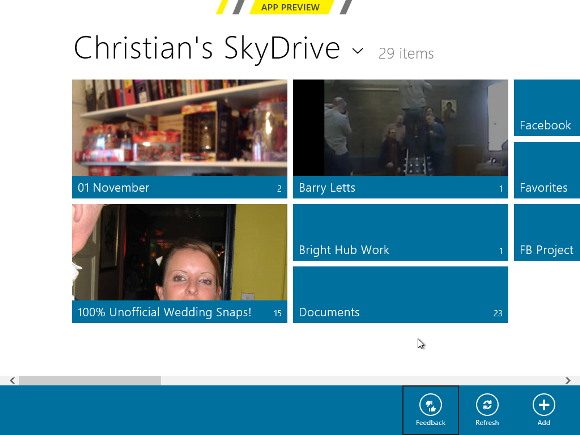Click the Refresh icon
The height and width of the screenshot is (435, 580).
(x=487, y=405)
